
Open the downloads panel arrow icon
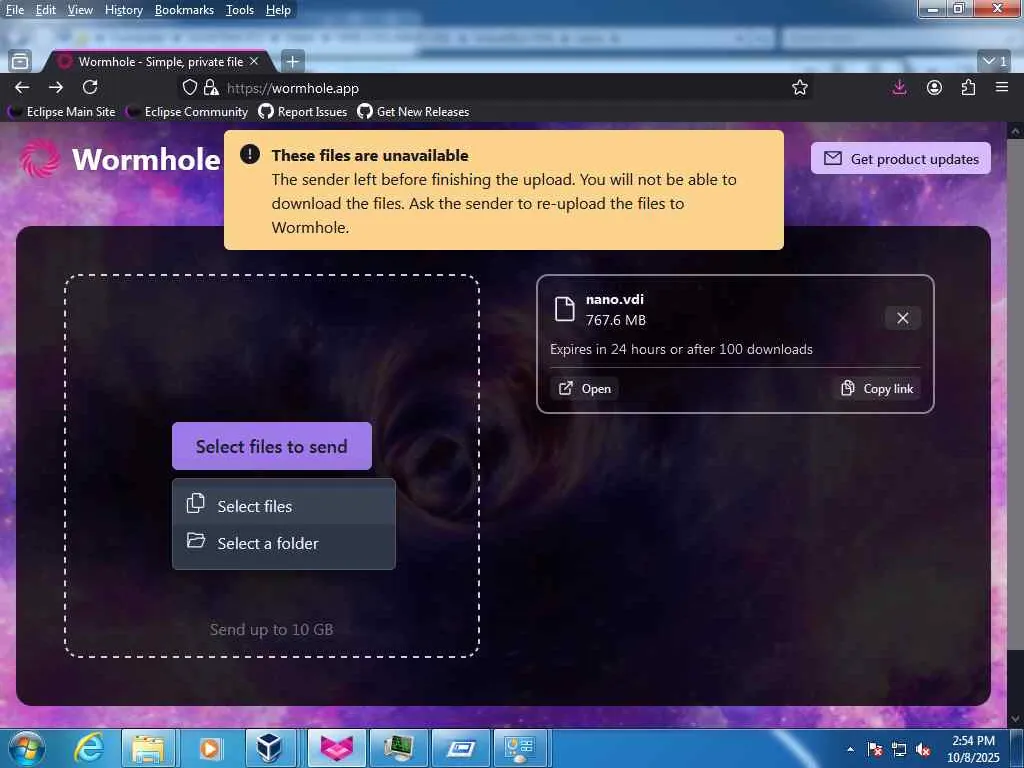[899, 88]
